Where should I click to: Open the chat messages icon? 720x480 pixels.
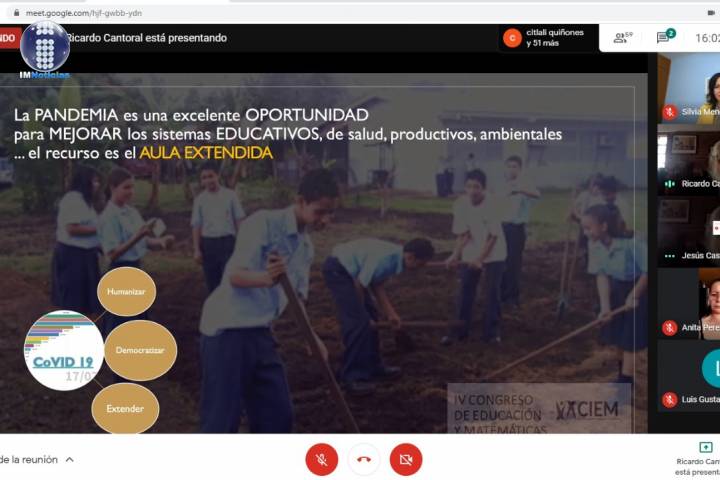coord(664,38)
